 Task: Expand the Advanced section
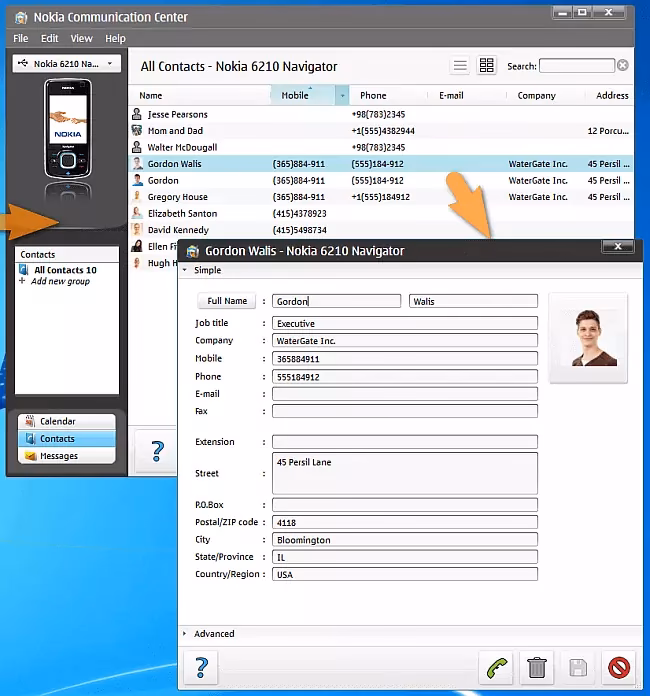(x=185, y=633)
